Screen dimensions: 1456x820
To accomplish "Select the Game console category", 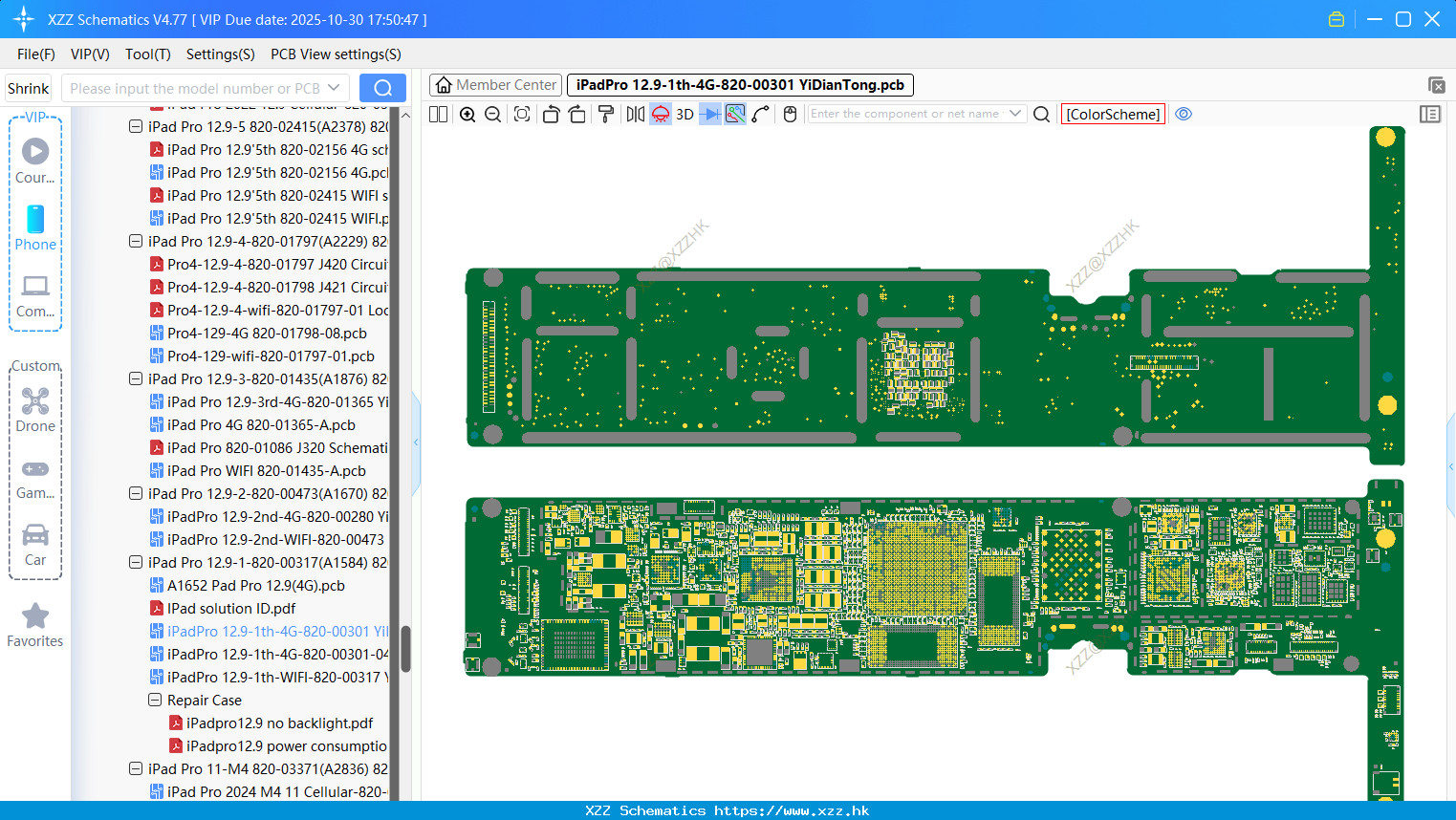I will (35, 478).
